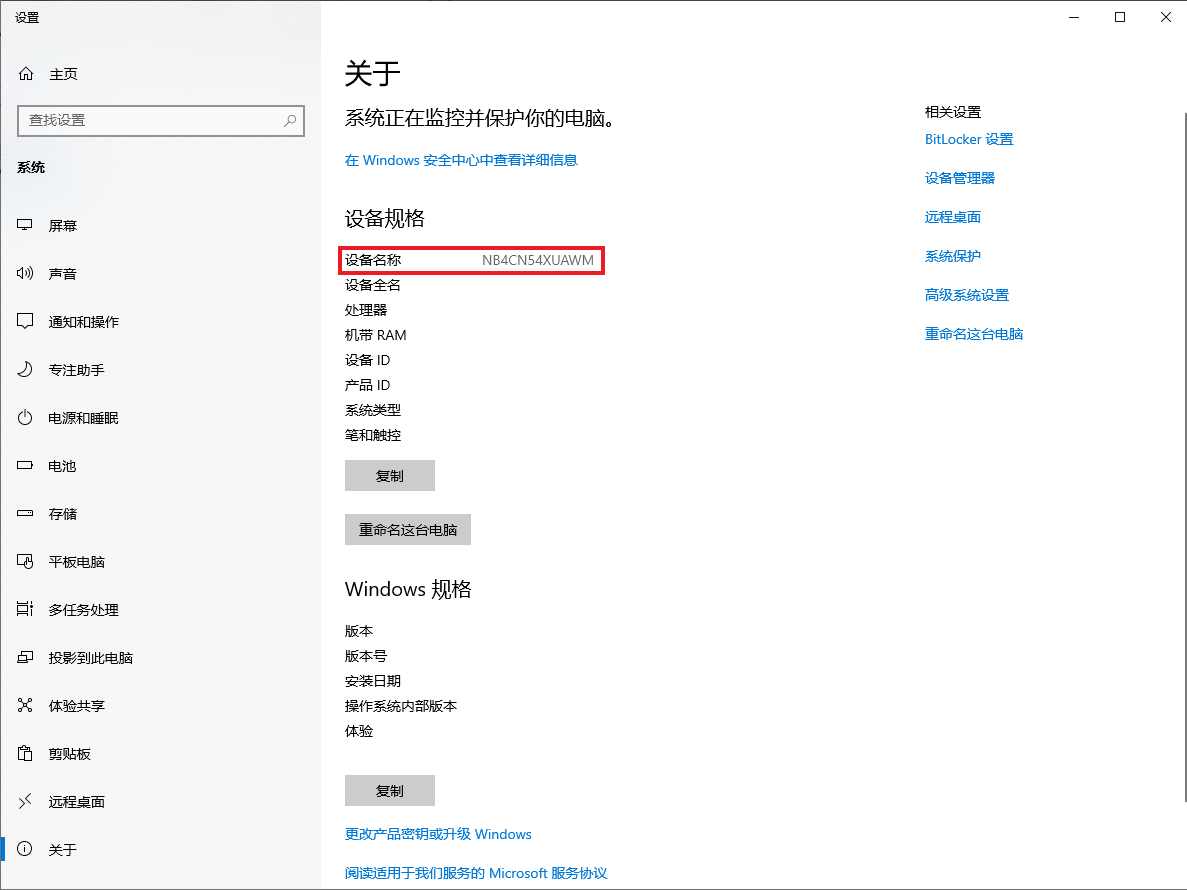Screen dimensions: 1187x890
Task: Go to Tablet (平板电脑) settings
Action: coord(77,562)
